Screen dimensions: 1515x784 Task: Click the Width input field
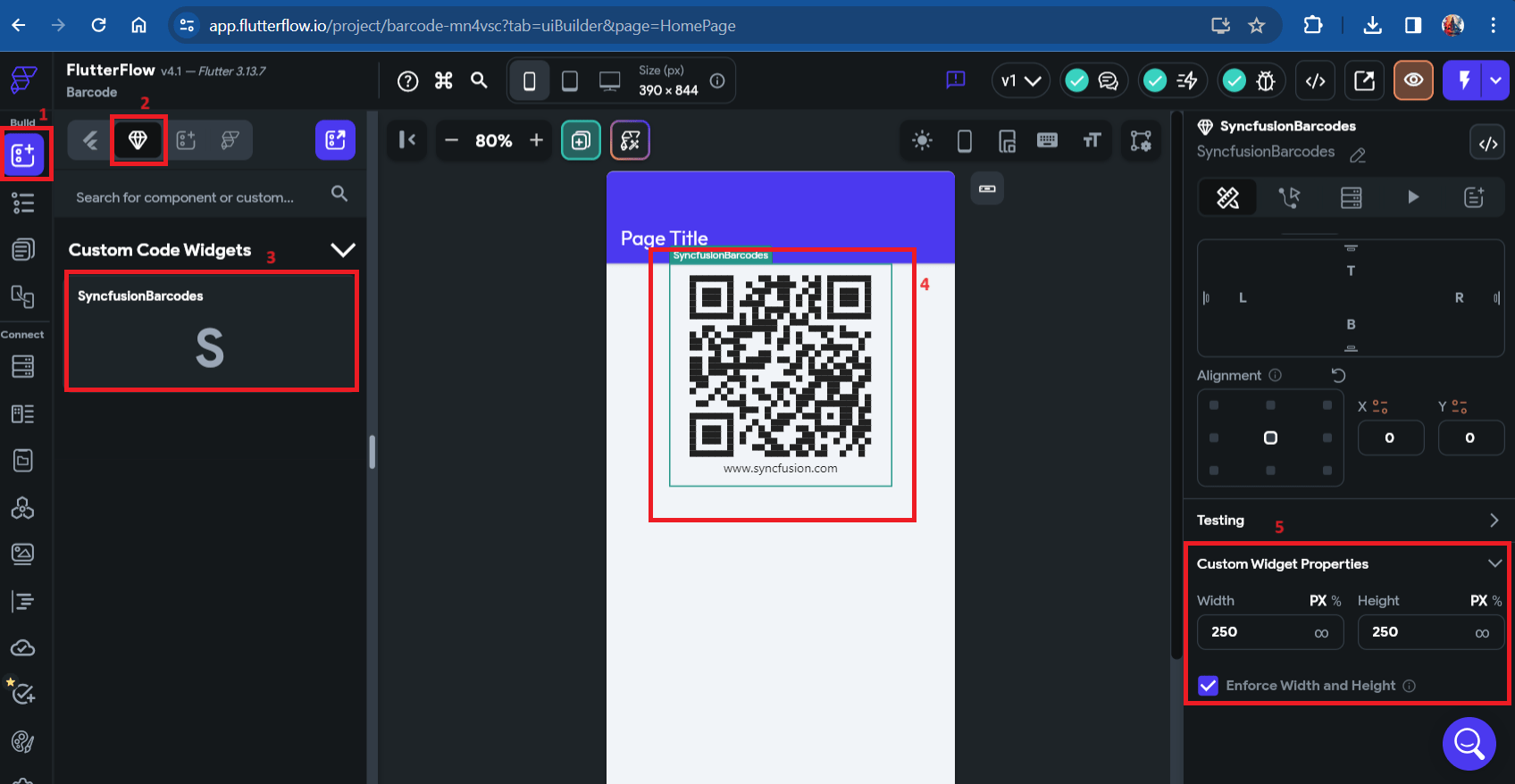coord(1270,632)
